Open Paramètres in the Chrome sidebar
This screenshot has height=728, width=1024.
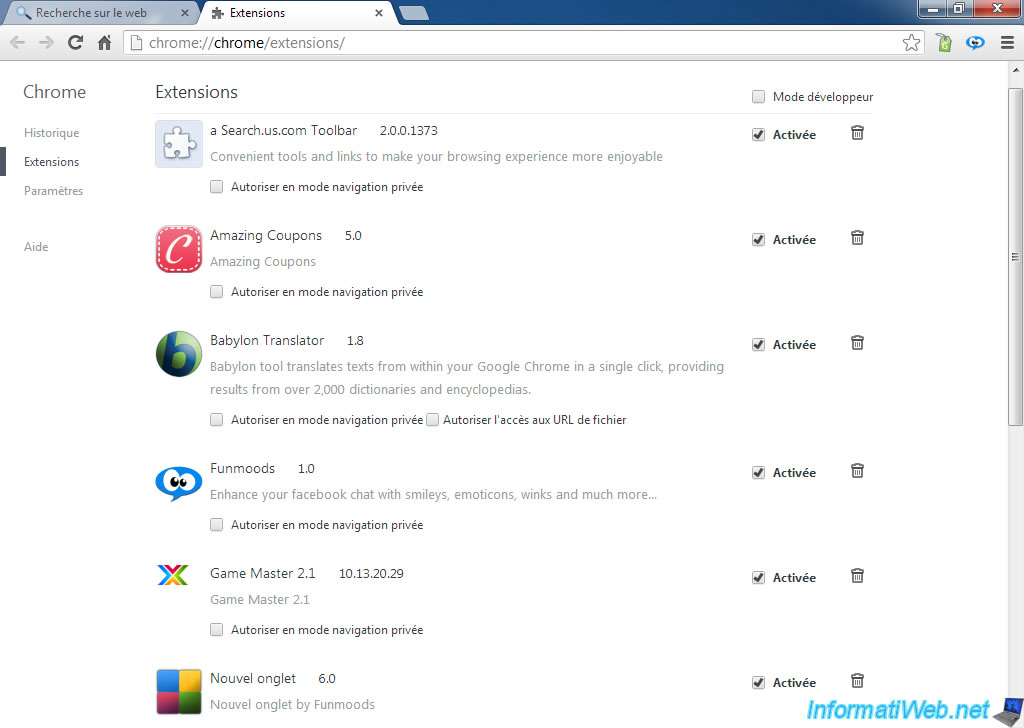click(54, 191)
